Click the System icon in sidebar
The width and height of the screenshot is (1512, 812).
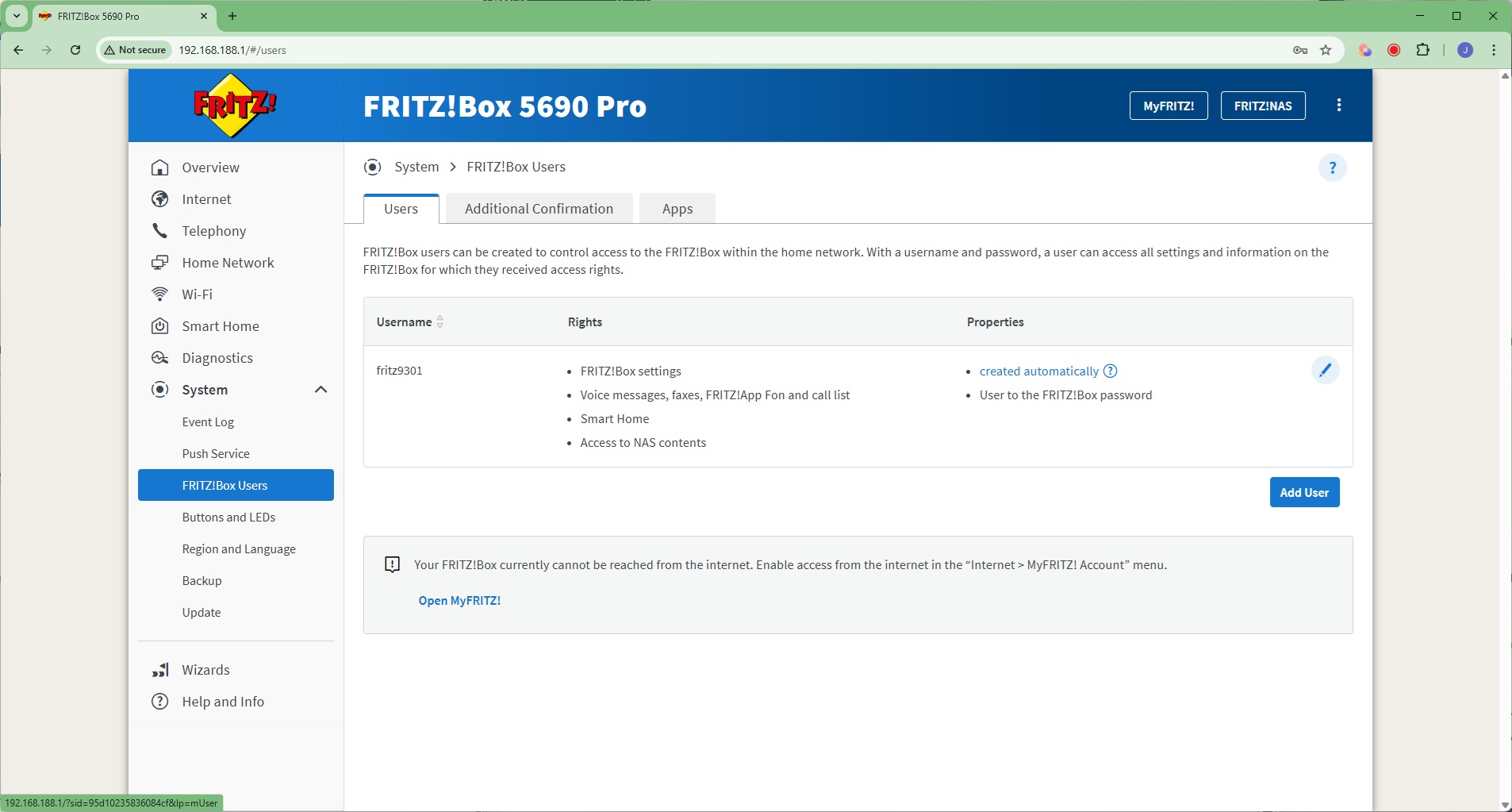[x=160, y=390]
